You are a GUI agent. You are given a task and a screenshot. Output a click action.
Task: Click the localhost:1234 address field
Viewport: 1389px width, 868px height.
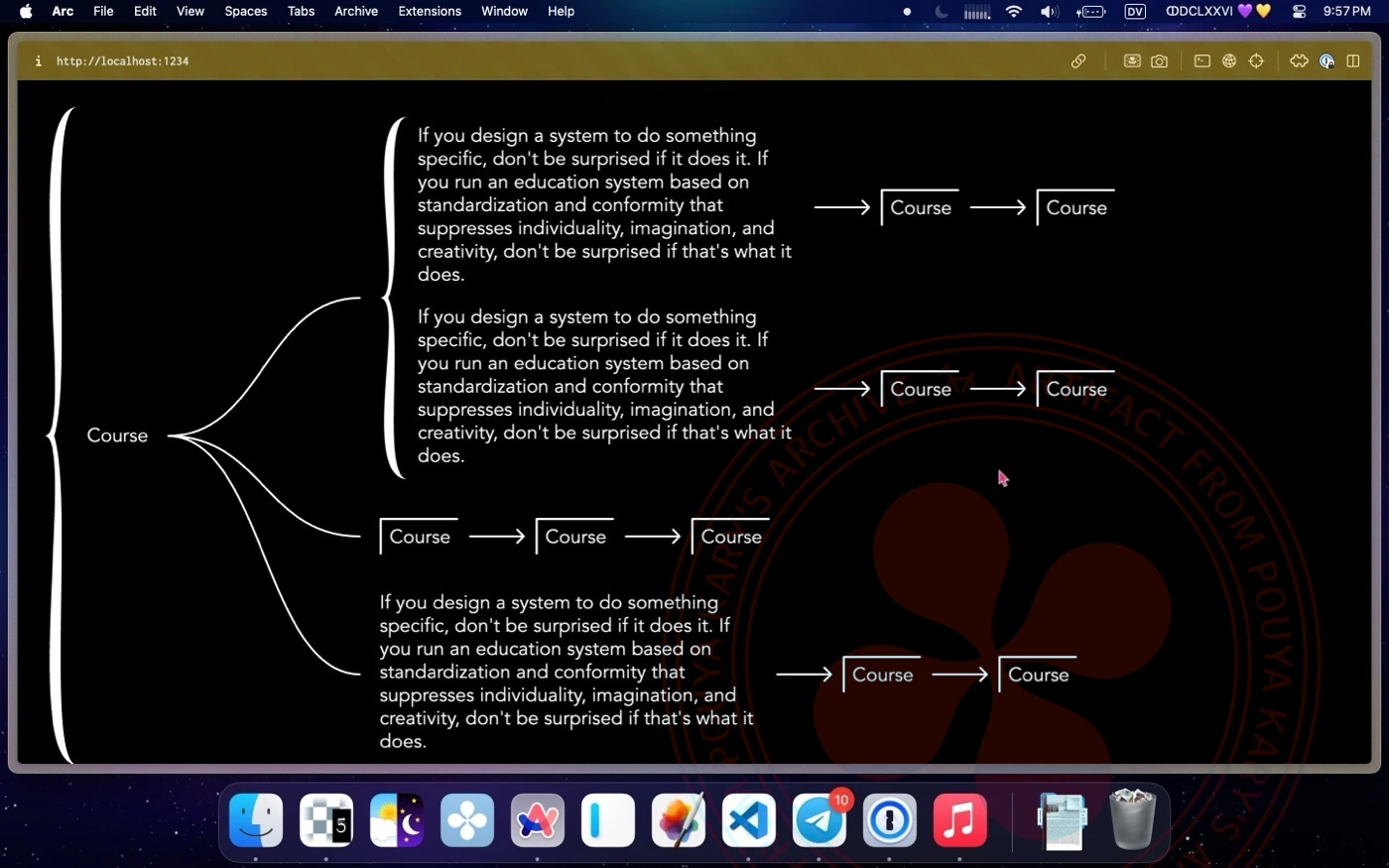coord(122,62)
